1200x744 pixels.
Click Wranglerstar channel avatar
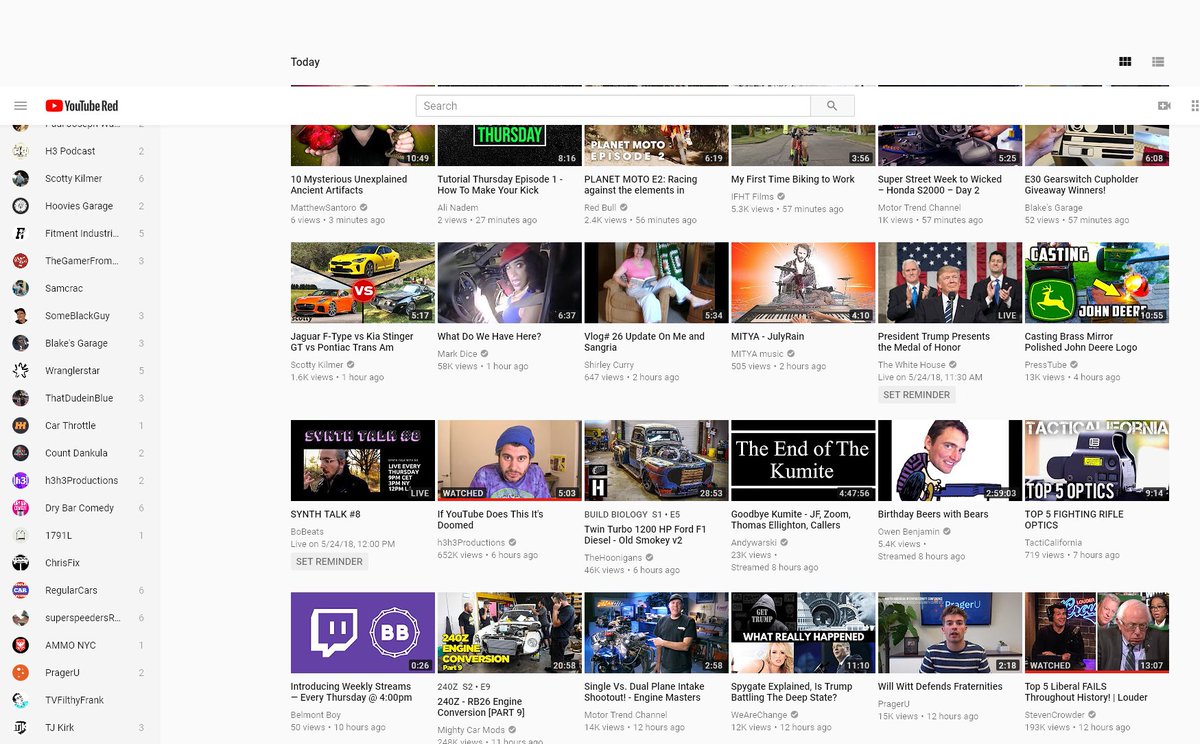pos(20,371)
